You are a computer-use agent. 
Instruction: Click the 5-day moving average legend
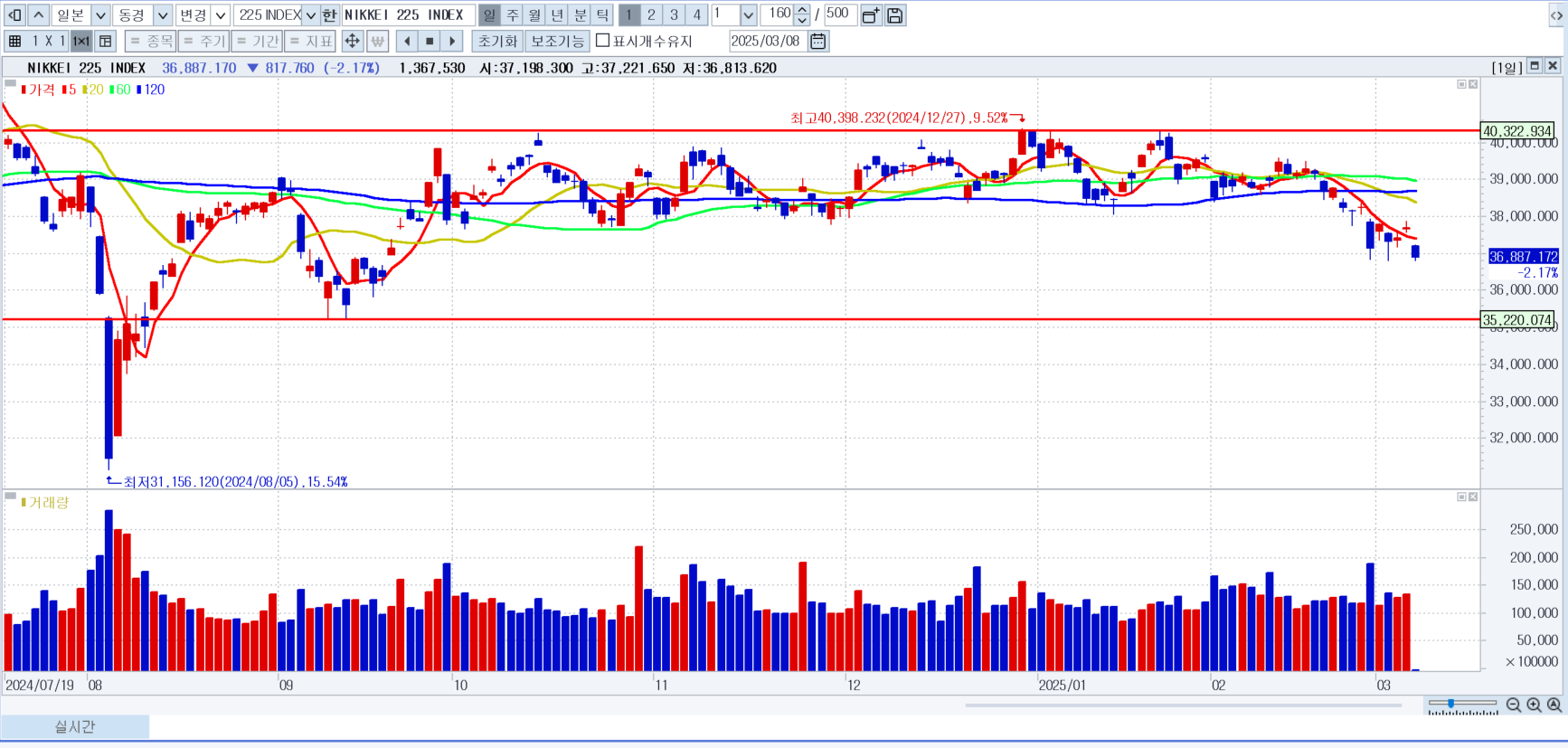tap(69, 90)
